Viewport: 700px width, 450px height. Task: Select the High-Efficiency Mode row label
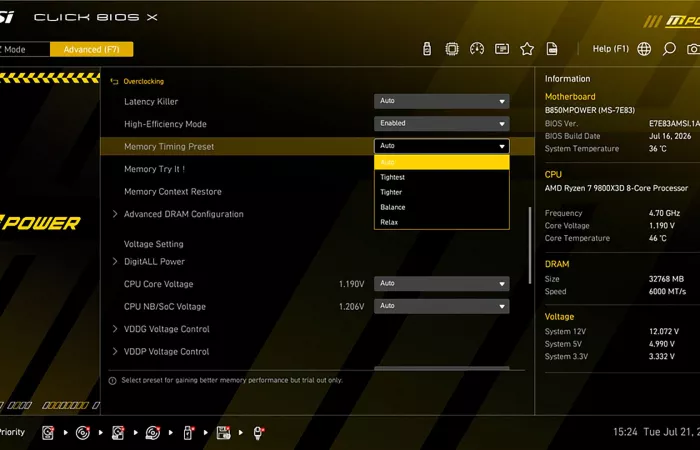[x=165, y=124]
